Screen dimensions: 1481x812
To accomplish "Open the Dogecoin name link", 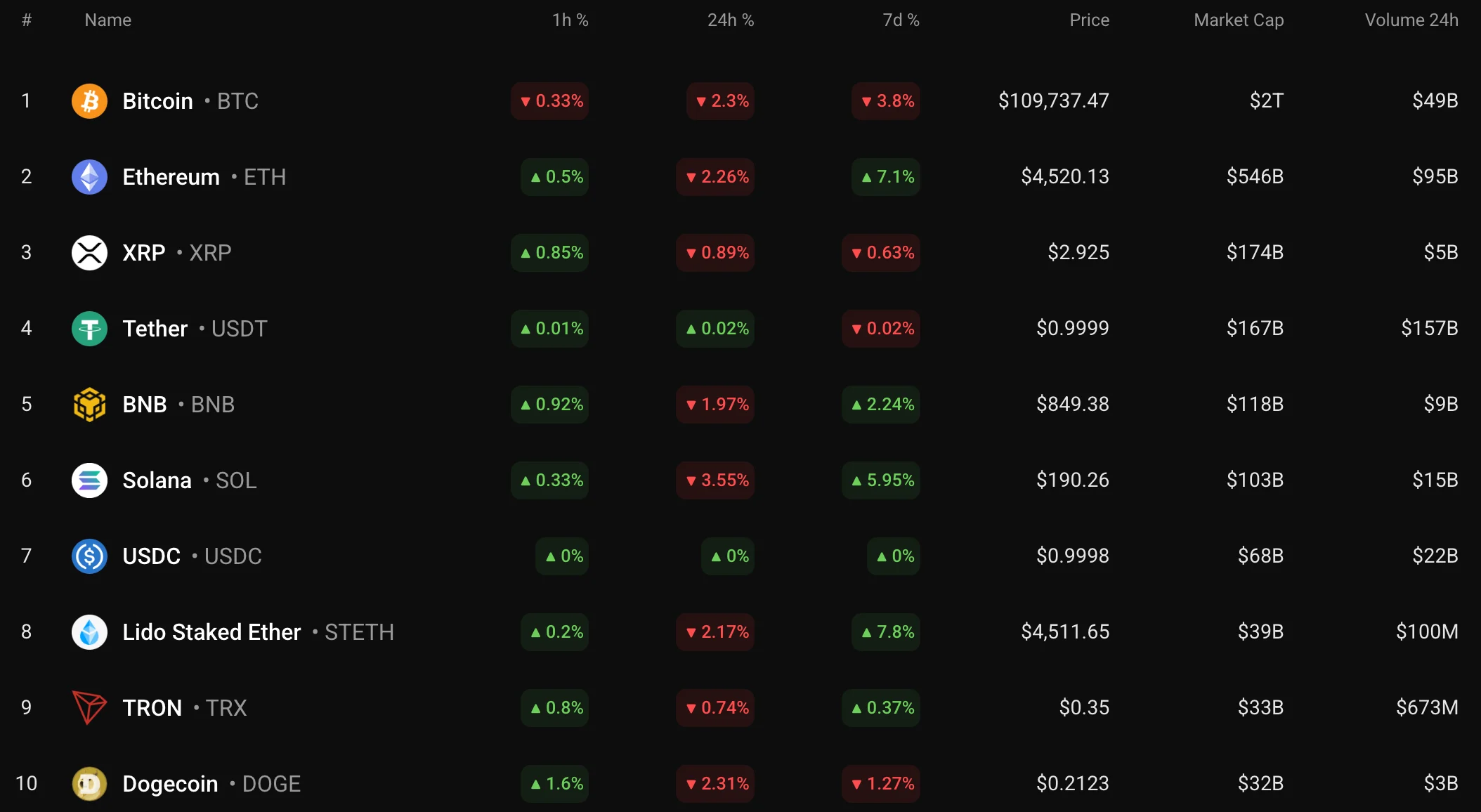I will coord(170,784).
